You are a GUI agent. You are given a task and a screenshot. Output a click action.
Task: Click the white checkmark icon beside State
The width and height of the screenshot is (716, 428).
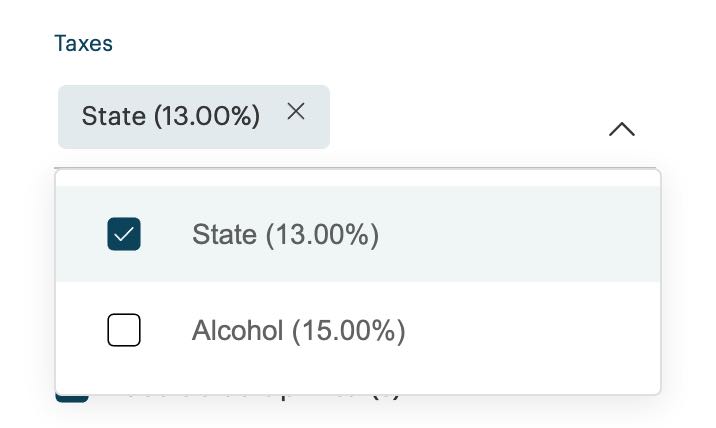click(124, 234)
